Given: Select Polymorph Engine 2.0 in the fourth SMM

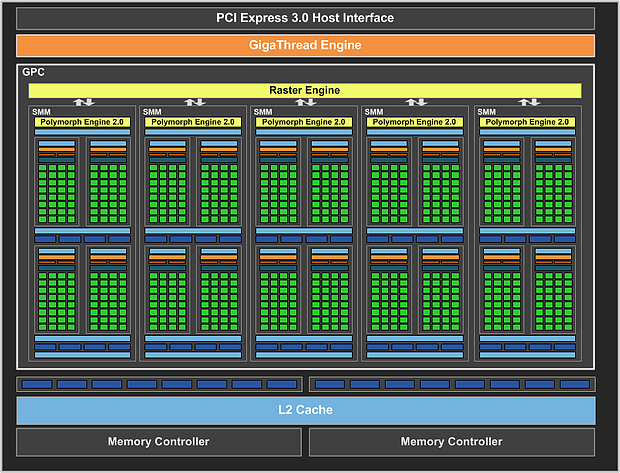Looking at the screenshot, I should [x=415, y=122].
